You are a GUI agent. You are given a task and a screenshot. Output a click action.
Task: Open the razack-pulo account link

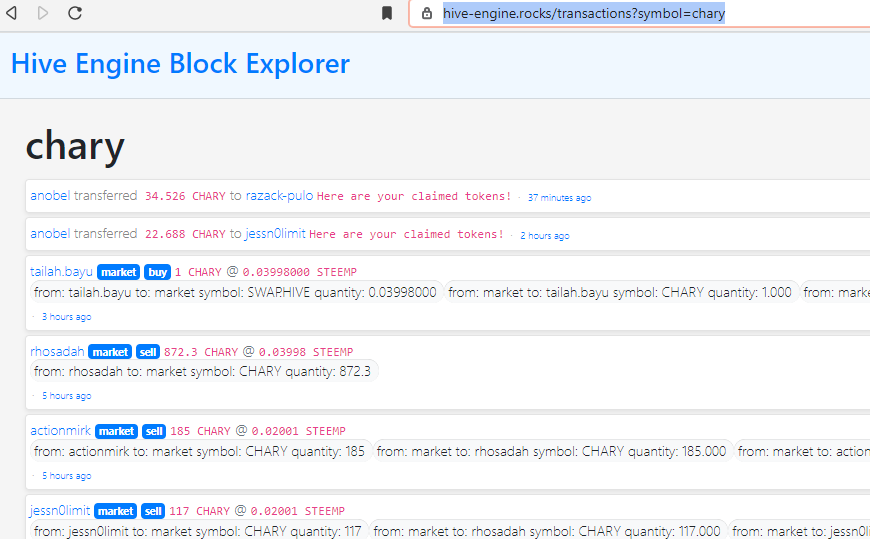(279, 195)
